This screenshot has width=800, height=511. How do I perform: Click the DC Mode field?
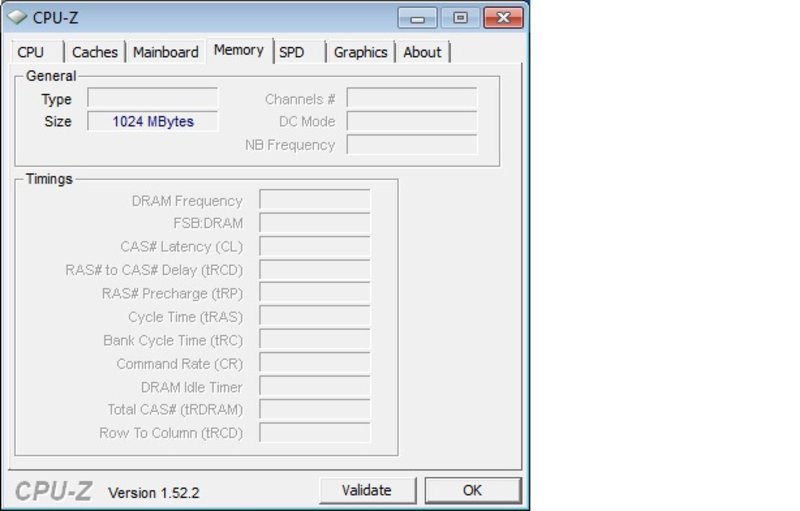(412, 121)
